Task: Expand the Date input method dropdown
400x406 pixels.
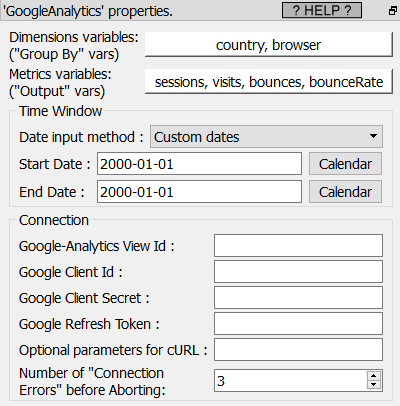Action: click(266, 137)
